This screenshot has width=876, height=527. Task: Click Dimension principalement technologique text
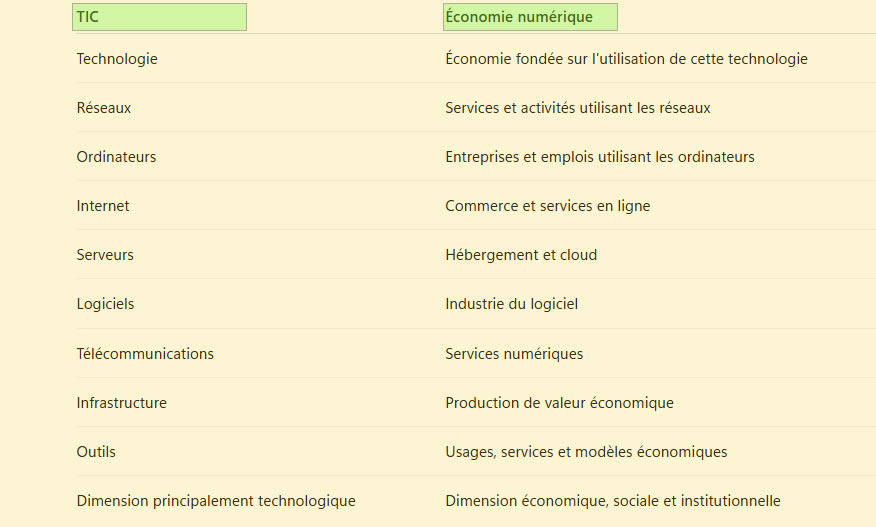216,501
